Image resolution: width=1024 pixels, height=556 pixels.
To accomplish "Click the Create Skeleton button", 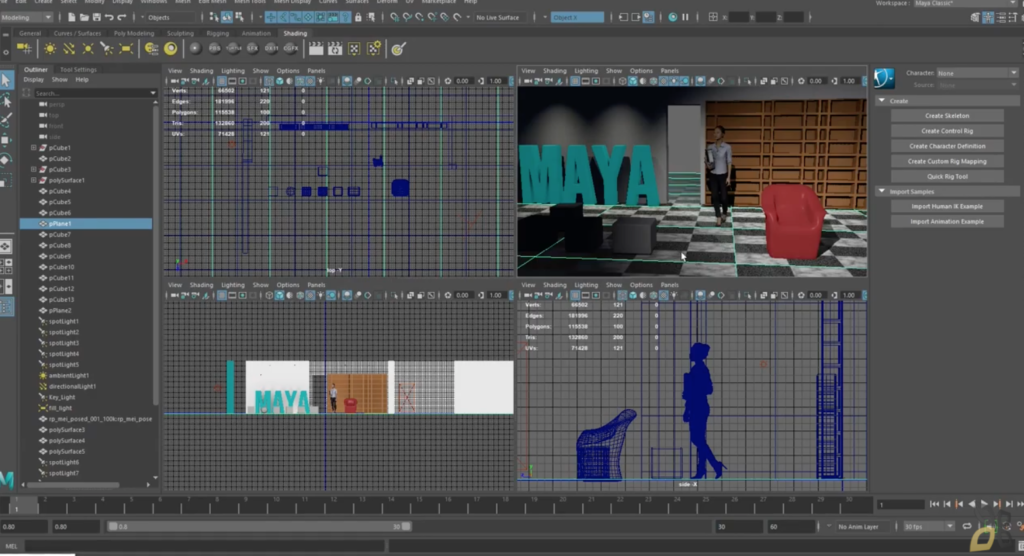I will (x=947, y=116).
